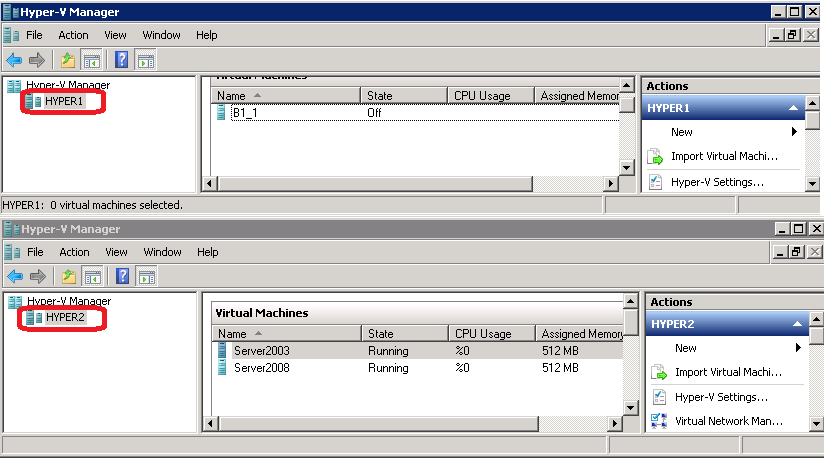Open Hyper-V Settings in the HYPER2 actions pane

point(719,397)
